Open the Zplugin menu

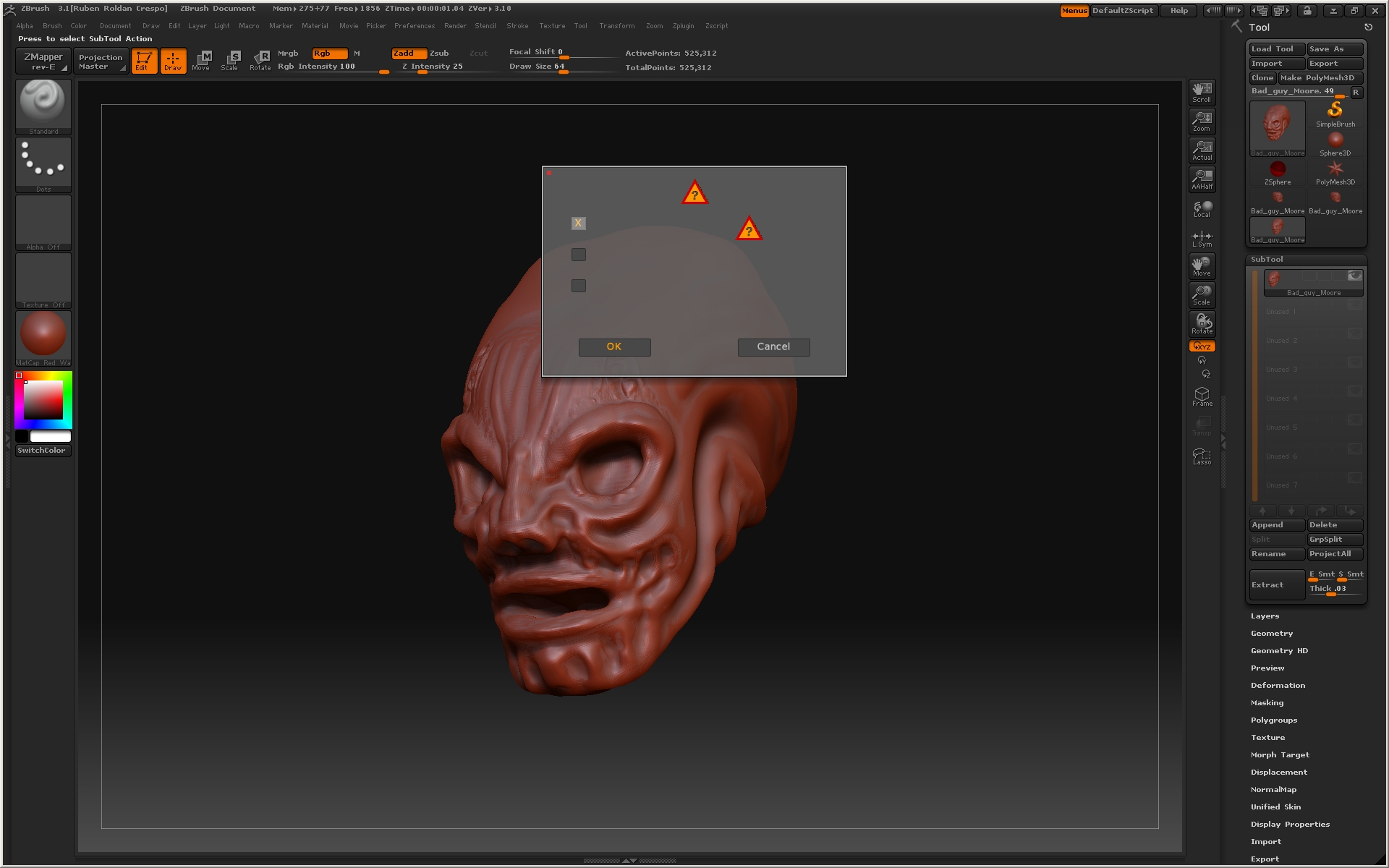point(683,26)
